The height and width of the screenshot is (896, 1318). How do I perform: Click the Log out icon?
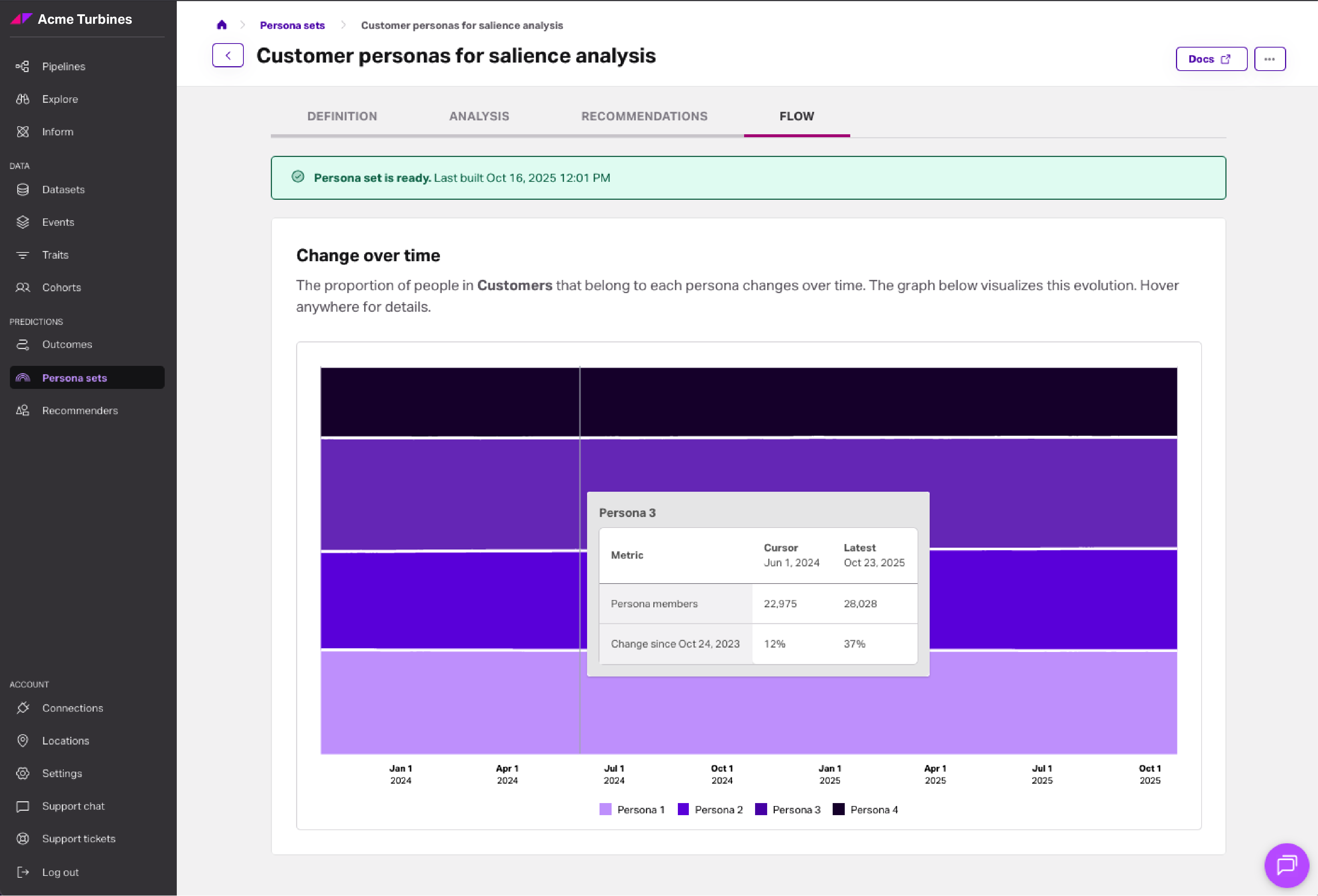(x=23, y=872)
